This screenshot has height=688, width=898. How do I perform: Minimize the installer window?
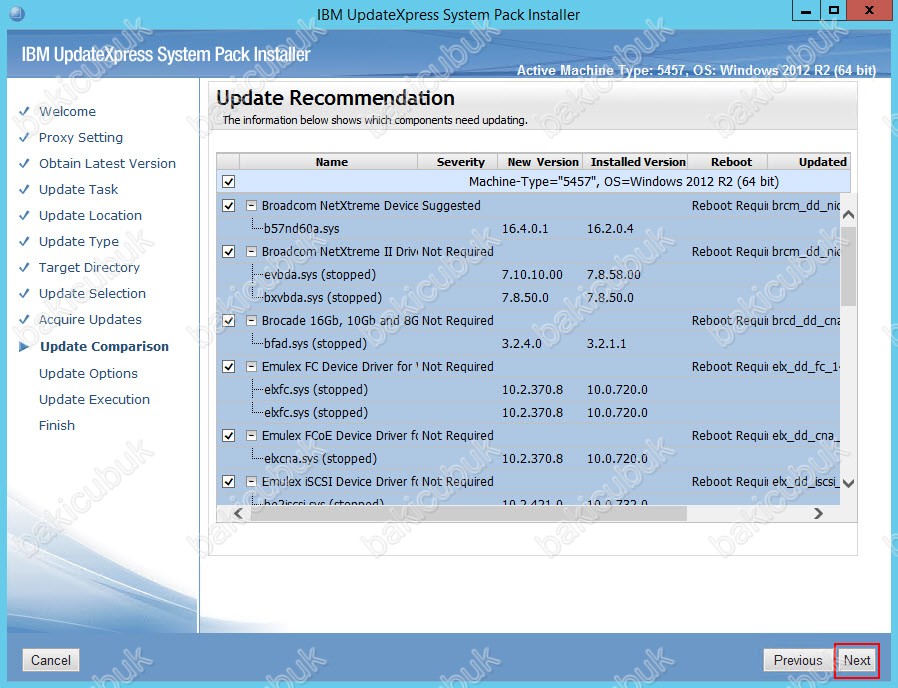[806, 11]
